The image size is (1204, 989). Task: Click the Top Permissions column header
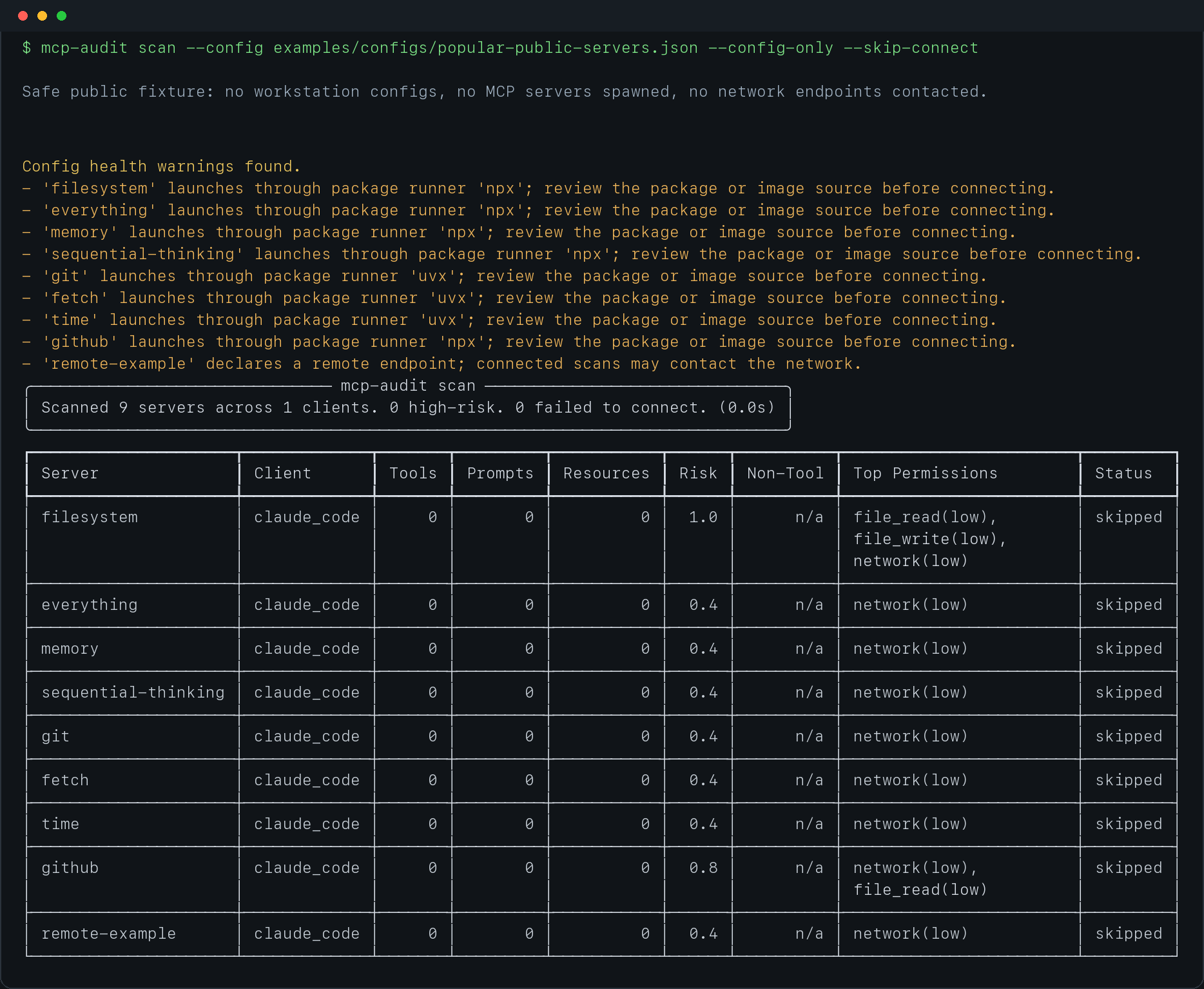coord(926,473)
